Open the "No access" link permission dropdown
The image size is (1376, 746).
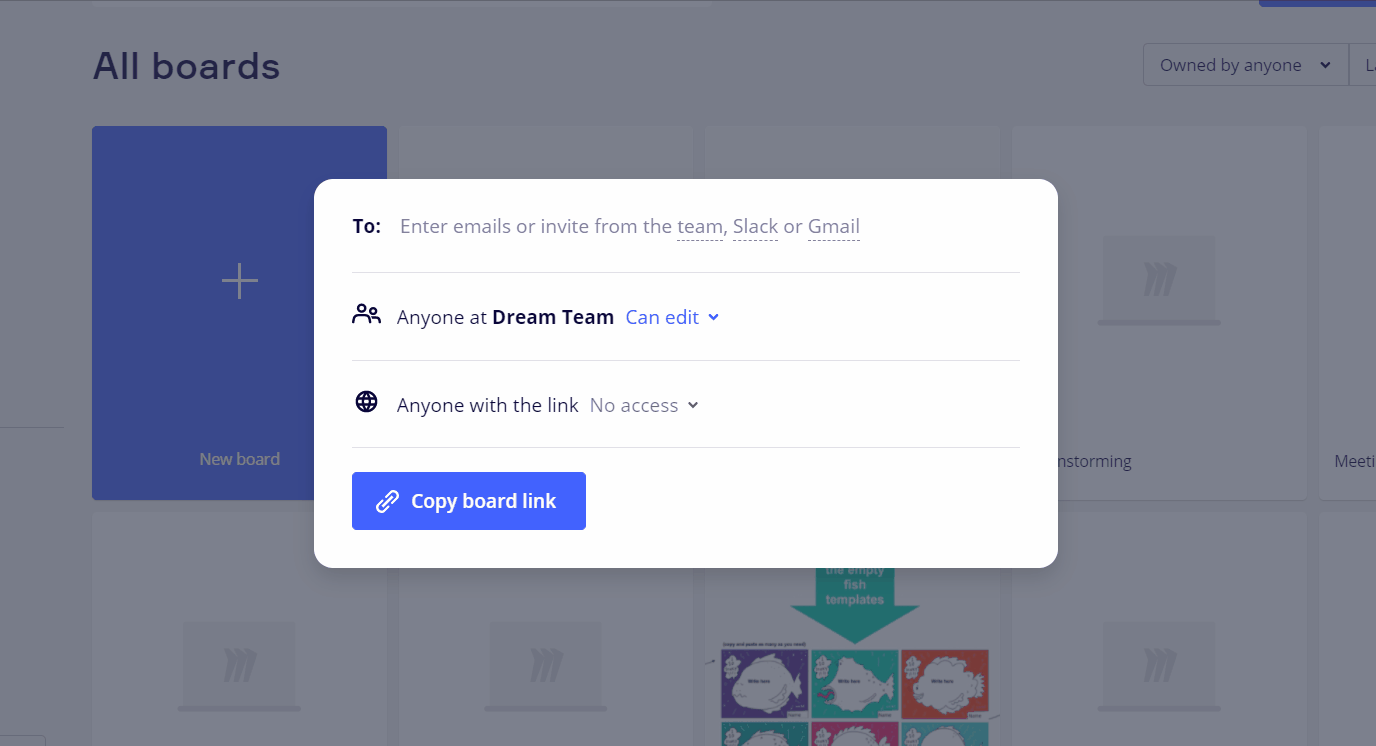pos(644,405)
